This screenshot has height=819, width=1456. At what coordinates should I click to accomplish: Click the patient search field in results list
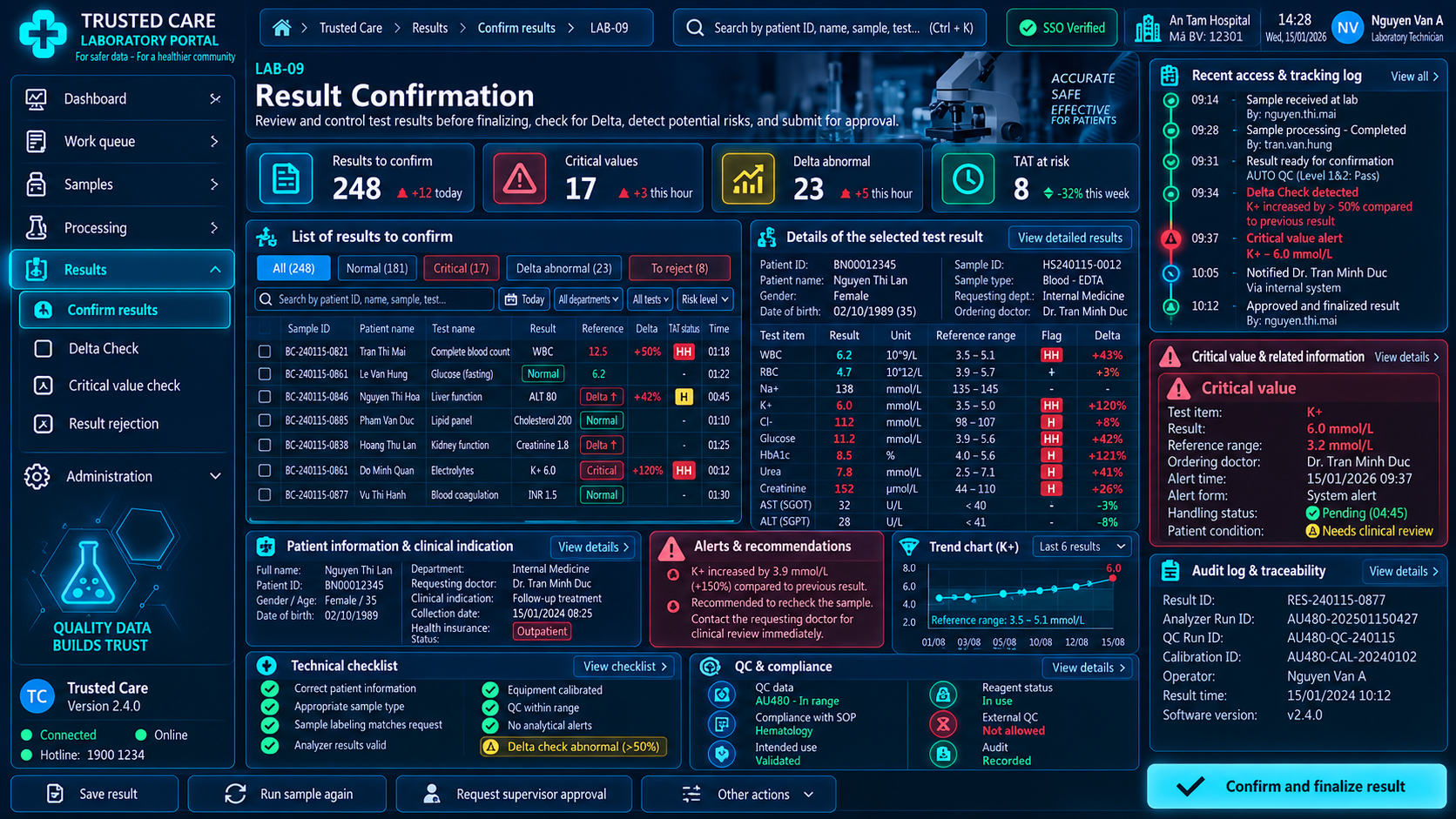374,299
